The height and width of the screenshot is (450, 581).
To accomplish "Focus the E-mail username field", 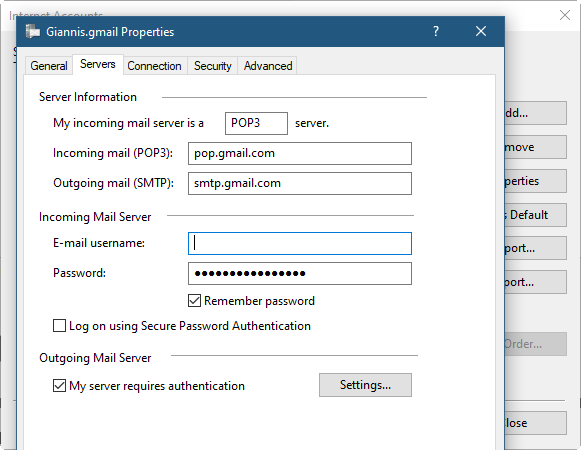I will [300, 244].
